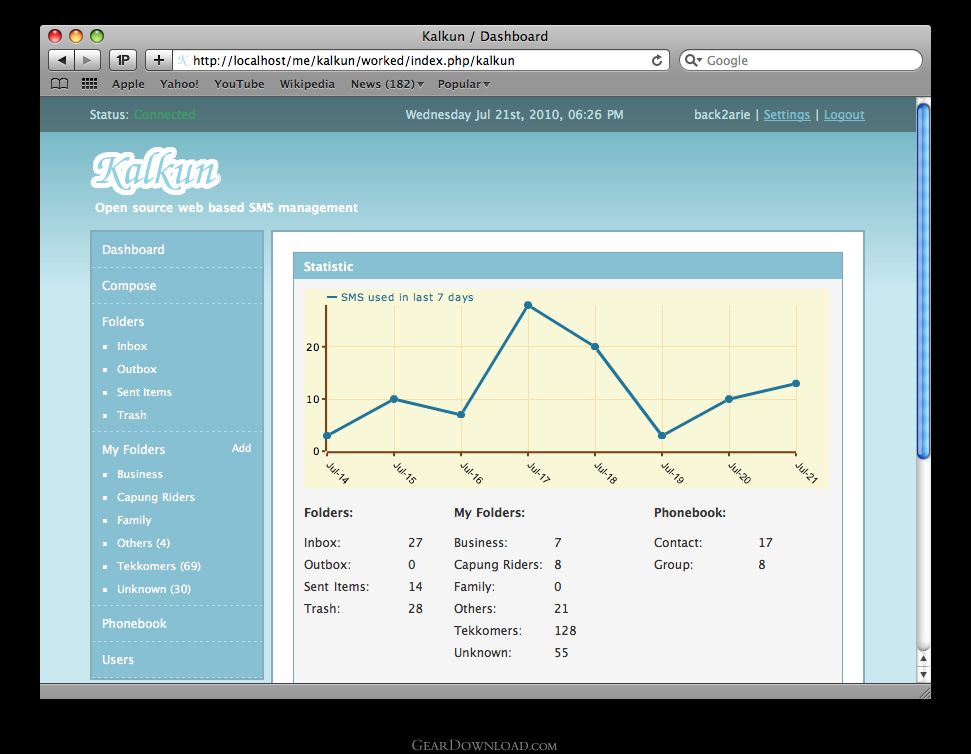Click the Trash count 28

point(415,609)
